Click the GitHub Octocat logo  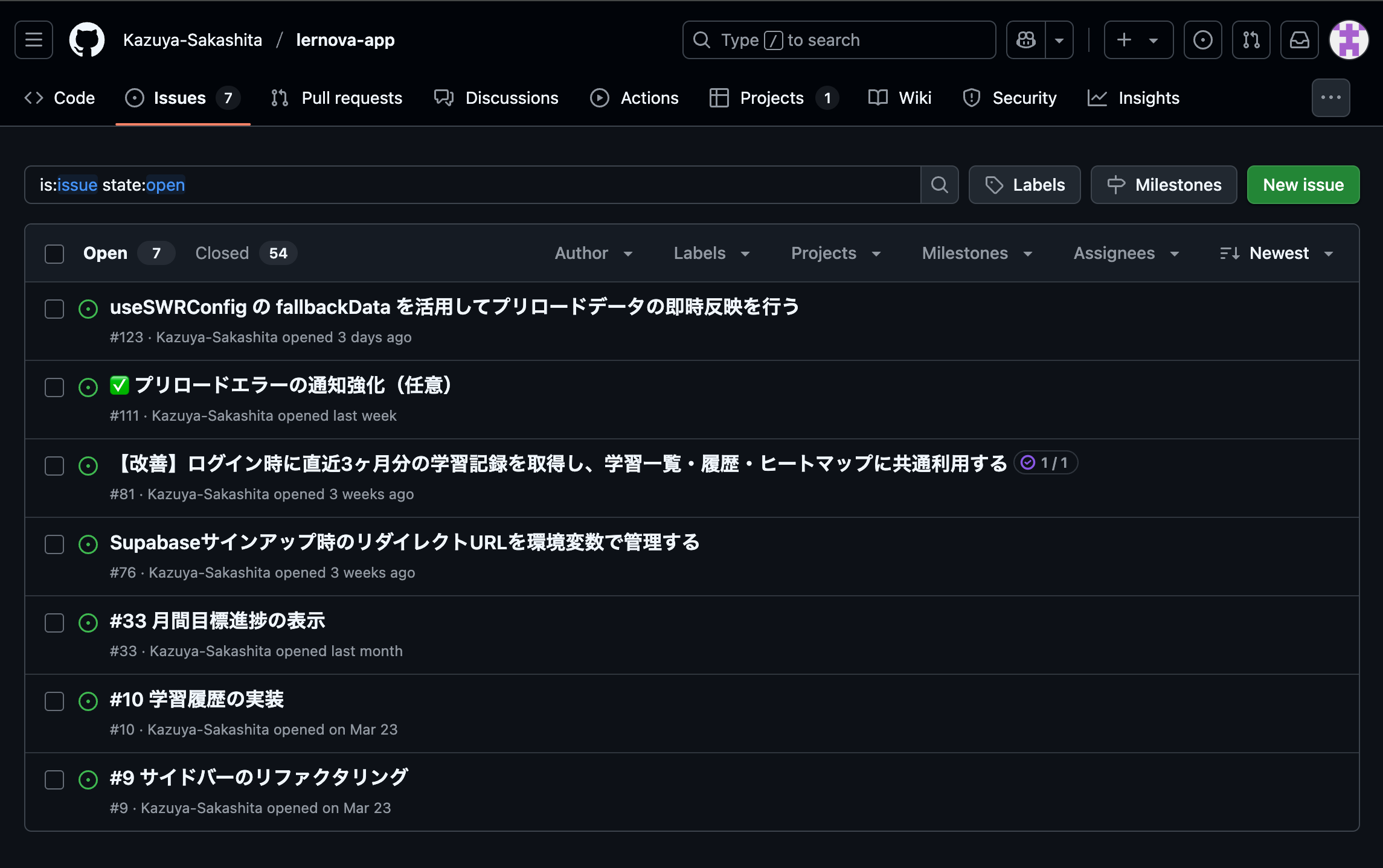pos(86,40)
